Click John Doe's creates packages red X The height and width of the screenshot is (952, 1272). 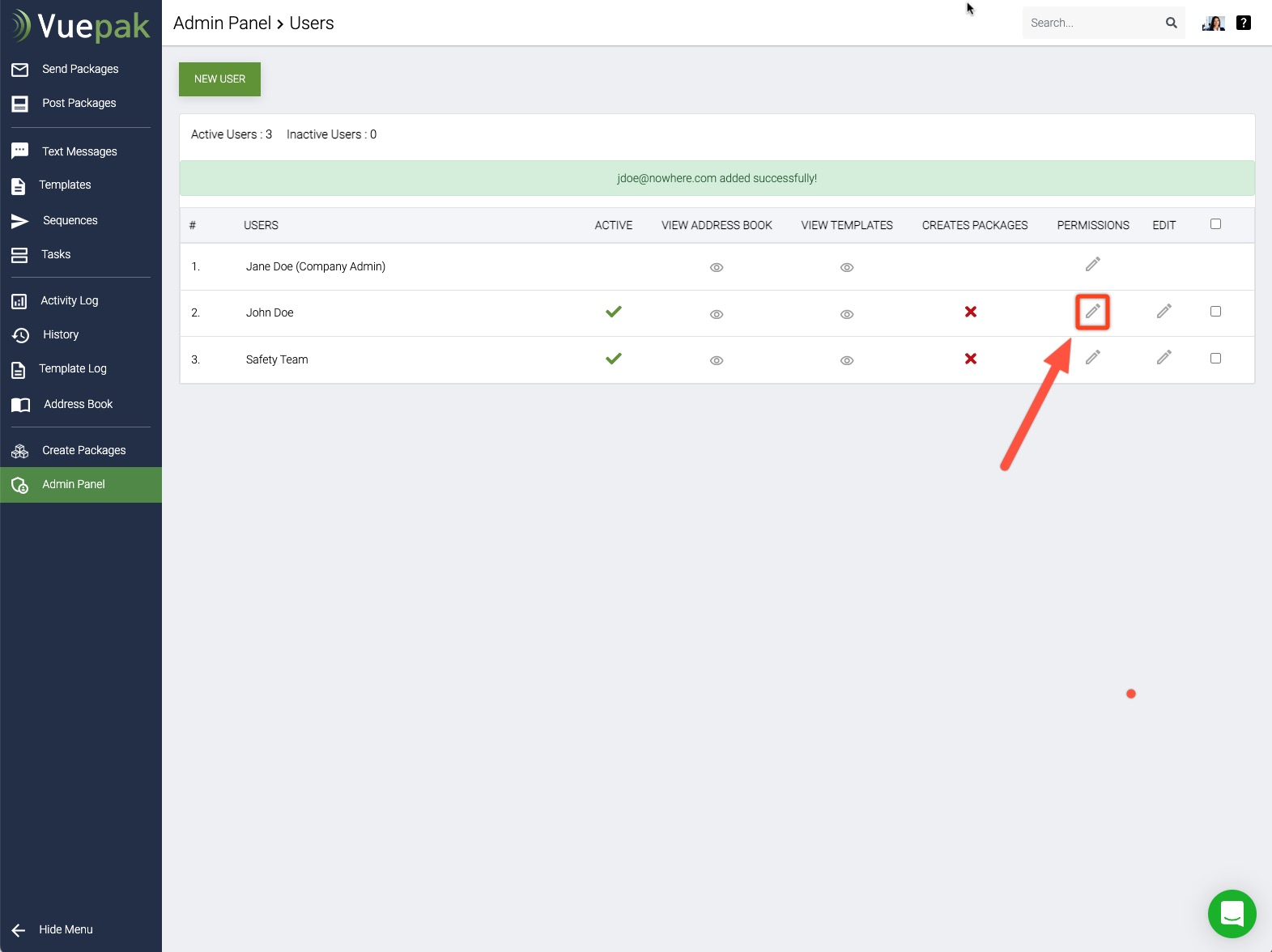pyautogui.click(x=970, y=312)
